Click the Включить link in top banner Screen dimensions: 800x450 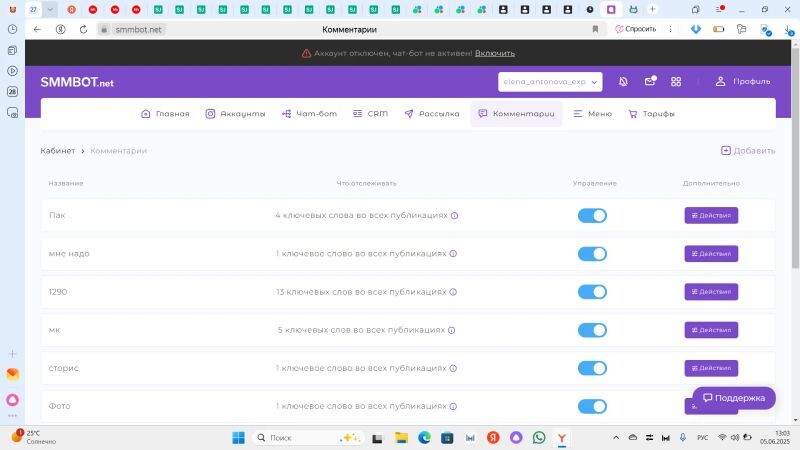coord(495,52)
